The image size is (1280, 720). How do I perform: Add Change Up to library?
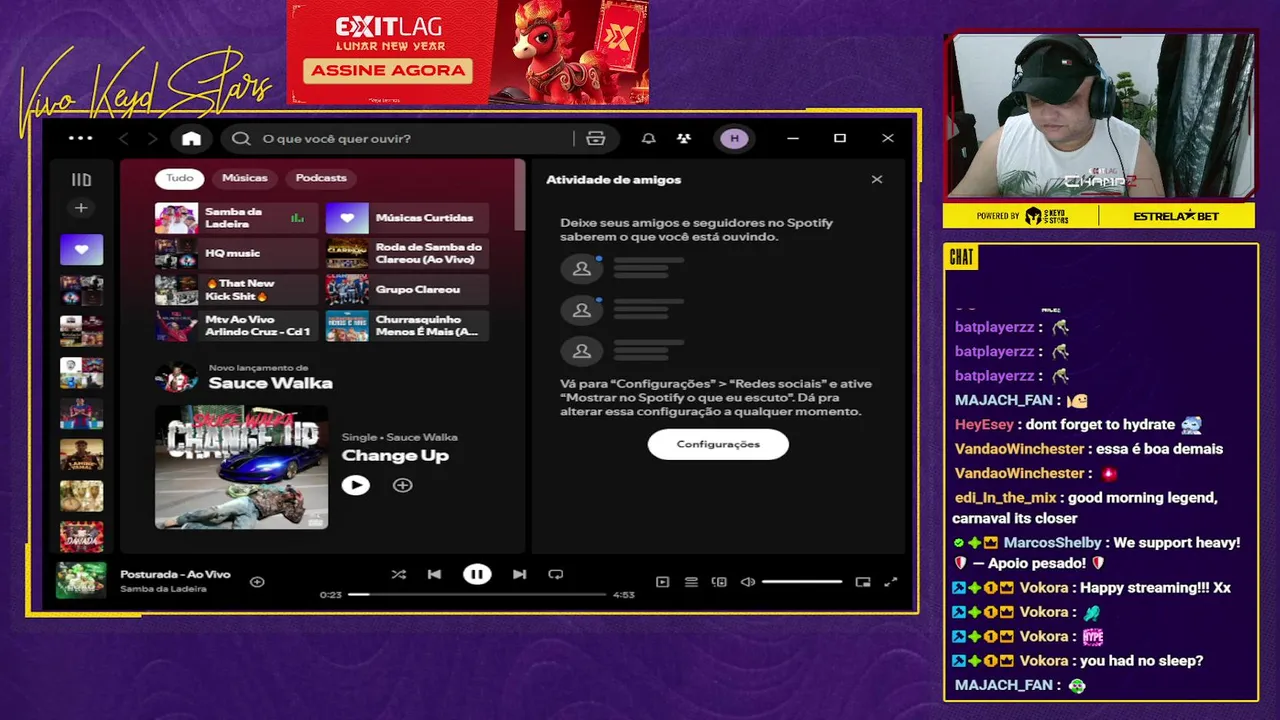(402, 485)
